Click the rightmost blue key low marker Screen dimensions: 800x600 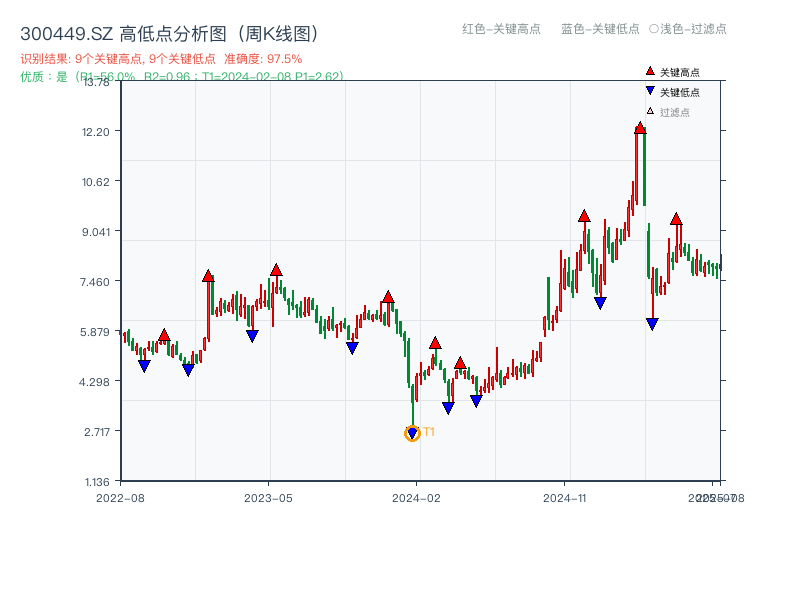(652, 324)
